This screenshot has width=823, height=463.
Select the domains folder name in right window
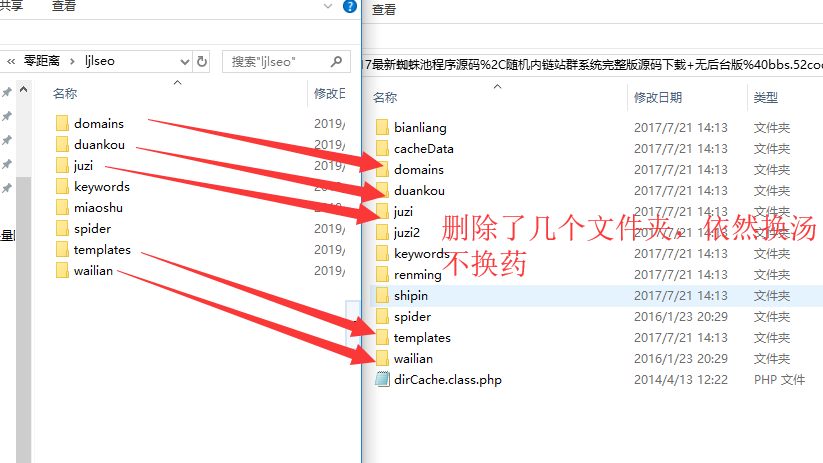(x=419, y=170)
